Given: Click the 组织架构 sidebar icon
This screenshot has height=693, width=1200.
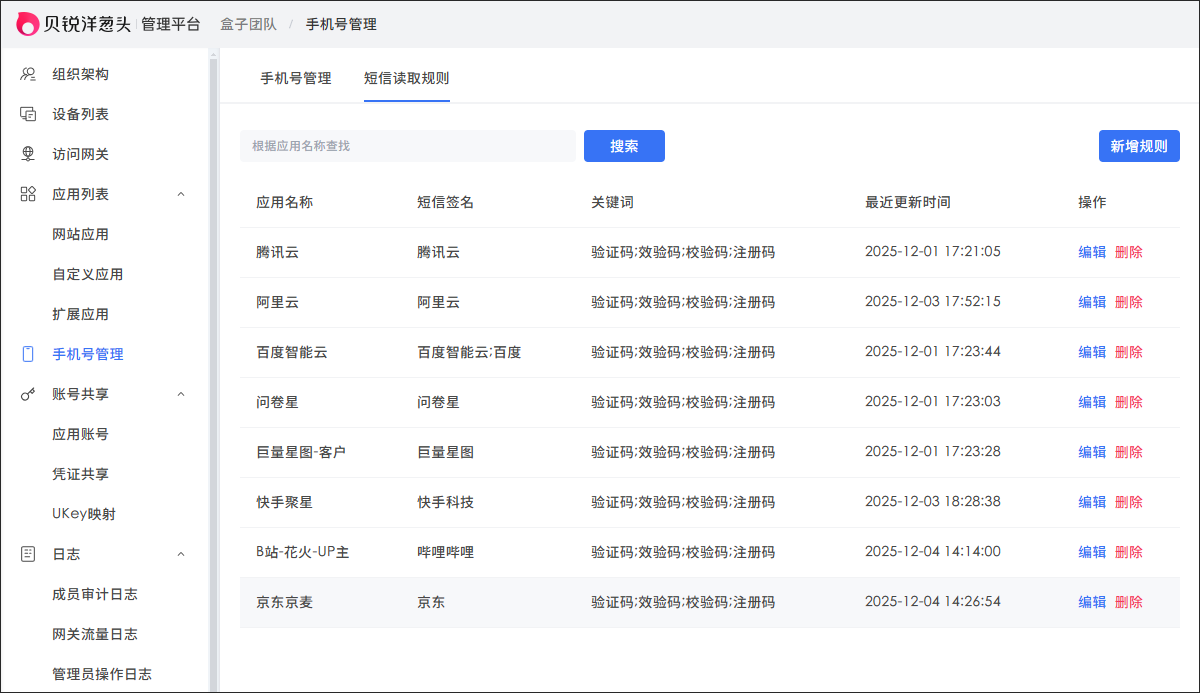Looking at the screenshot, I should click(28, 74).
